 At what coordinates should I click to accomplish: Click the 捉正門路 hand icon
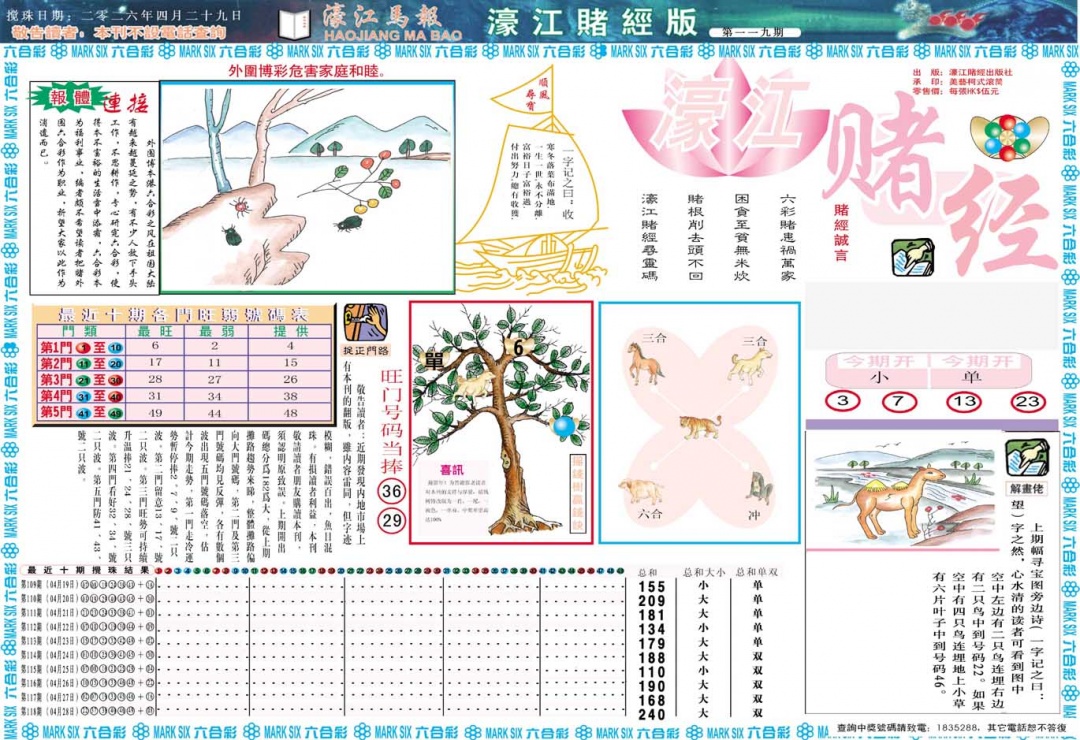tap(362, 324)
